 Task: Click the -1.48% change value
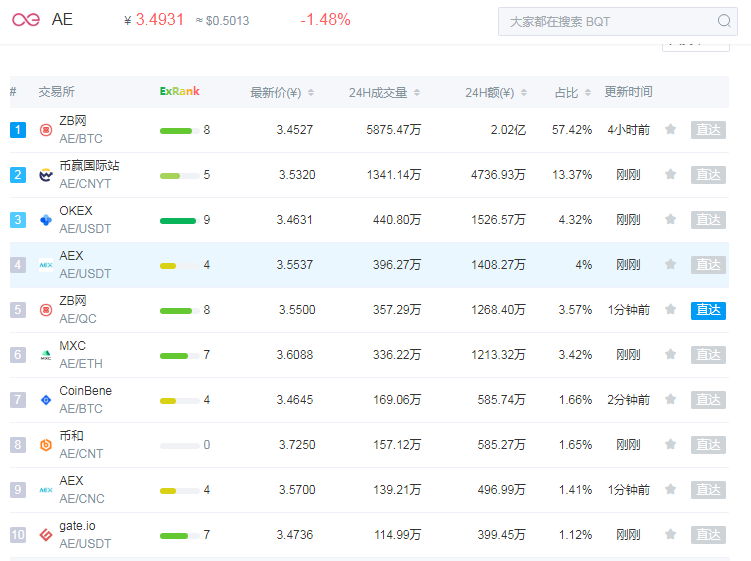tap(325, 20)
